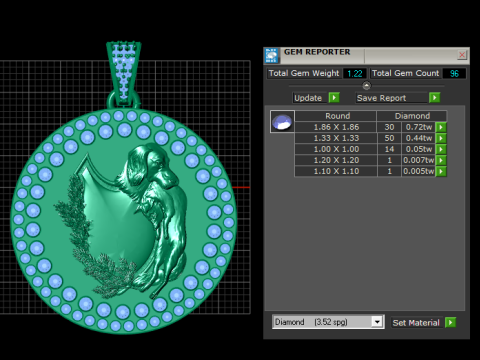Click the green arrow beside Update

[334, 98]
